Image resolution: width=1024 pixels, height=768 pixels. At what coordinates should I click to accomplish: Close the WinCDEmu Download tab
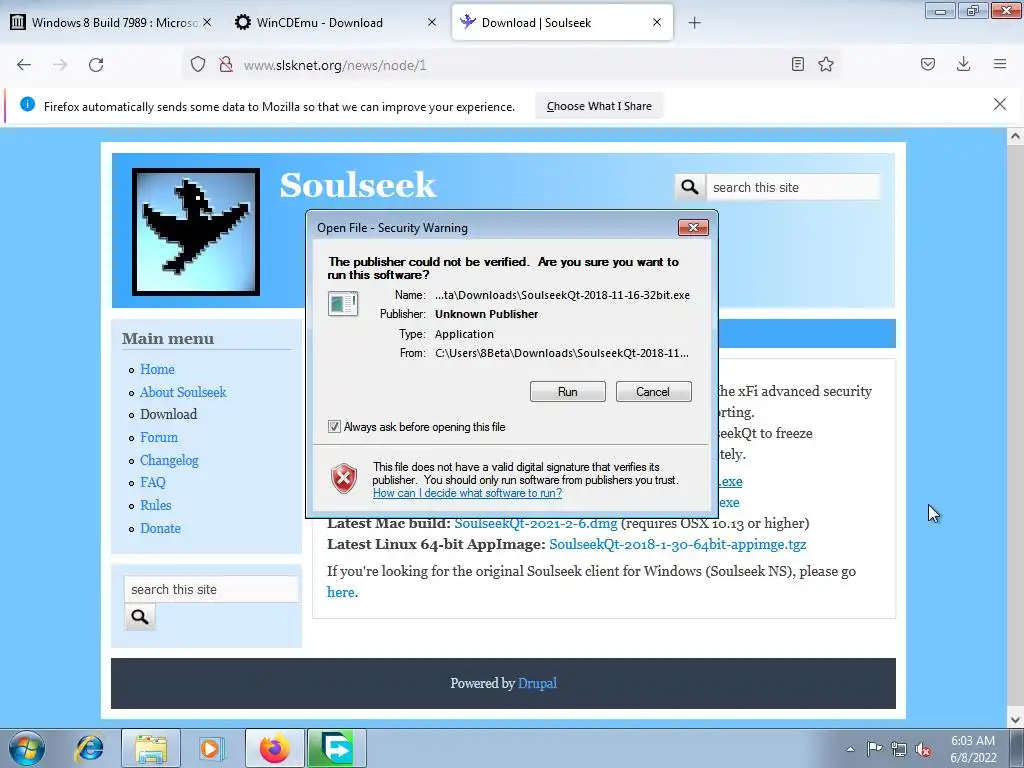click(432, 22)
